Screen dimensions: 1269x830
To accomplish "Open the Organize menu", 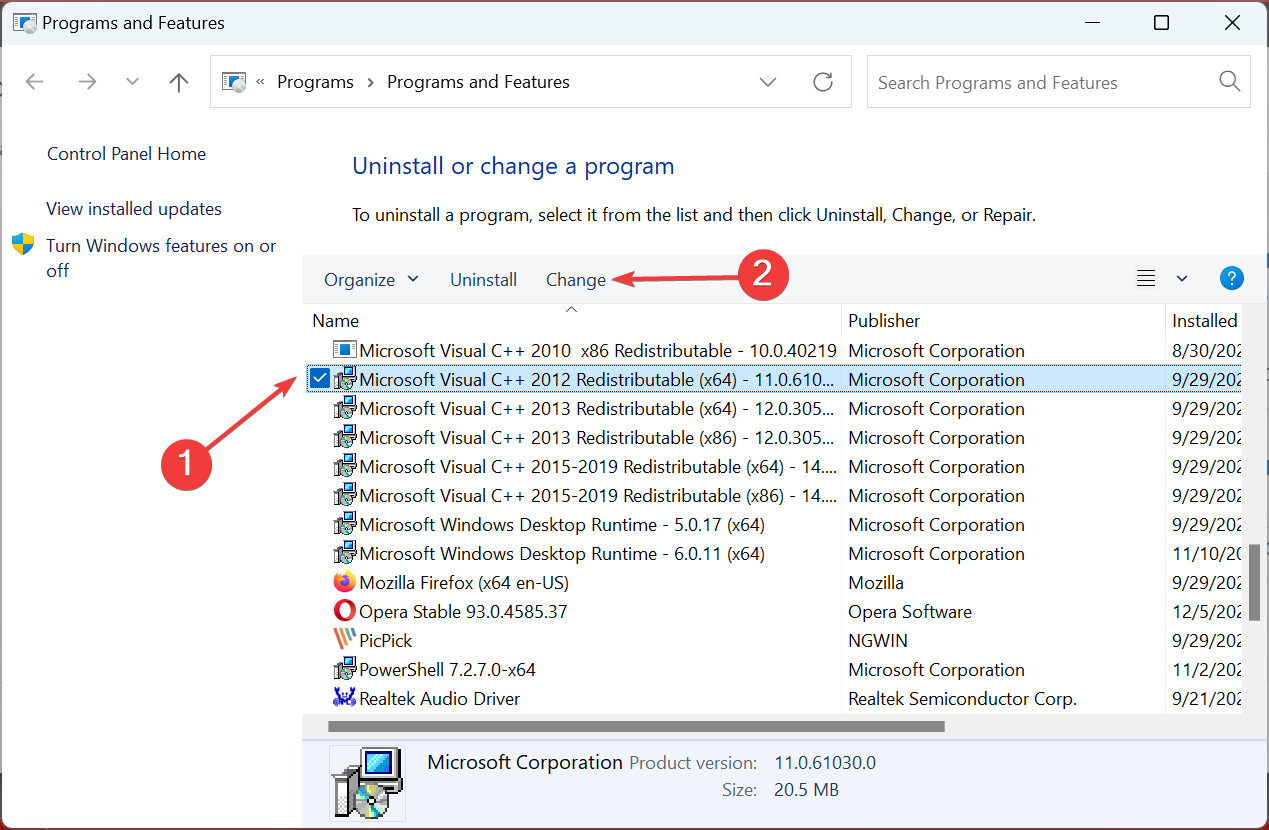I will click(x=371, y=280).
